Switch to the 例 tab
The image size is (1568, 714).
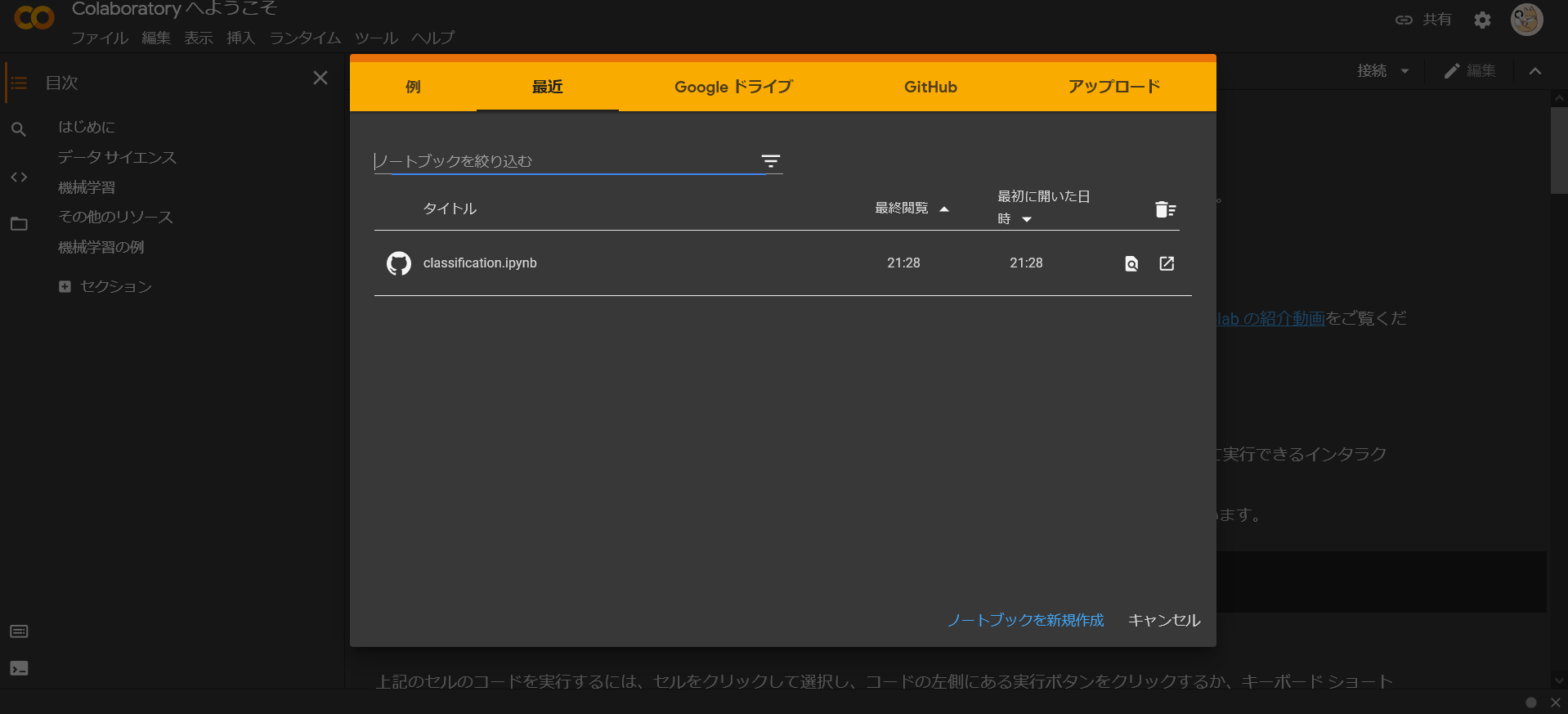pos(414,86)
